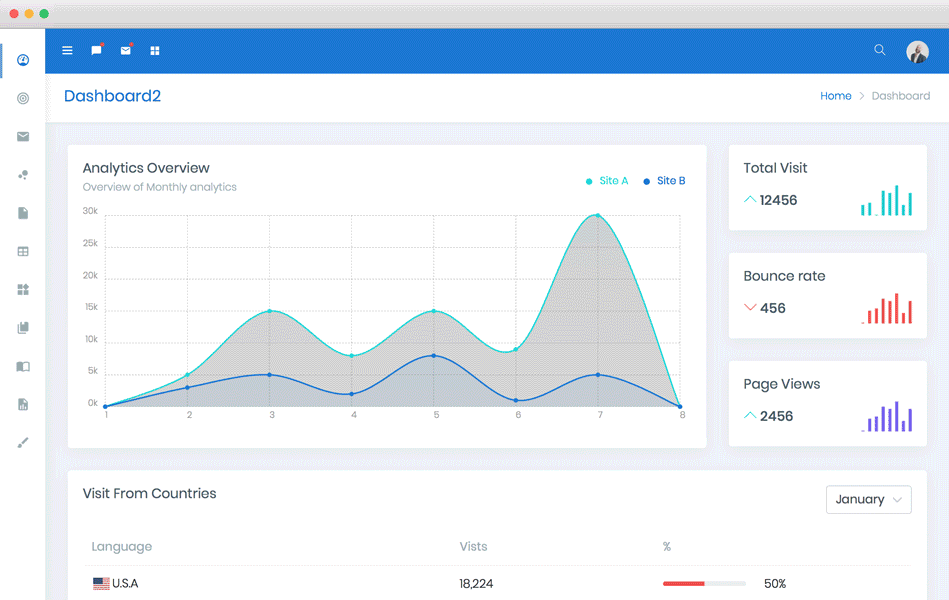The image size is (949, 600).
Task: Open the user profile avatar
Action: [917, 52]
